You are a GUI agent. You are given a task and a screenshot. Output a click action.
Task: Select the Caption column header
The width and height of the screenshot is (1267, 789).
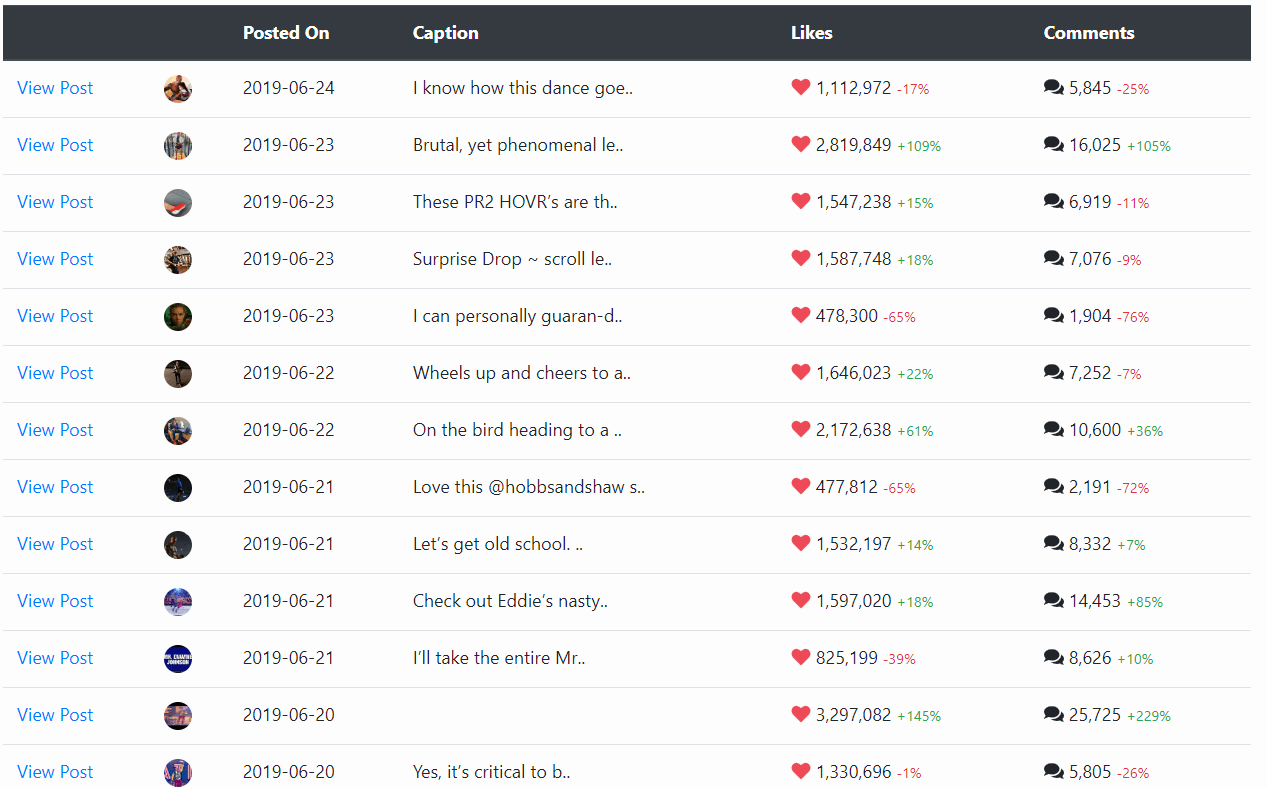[x=445, y=32]
